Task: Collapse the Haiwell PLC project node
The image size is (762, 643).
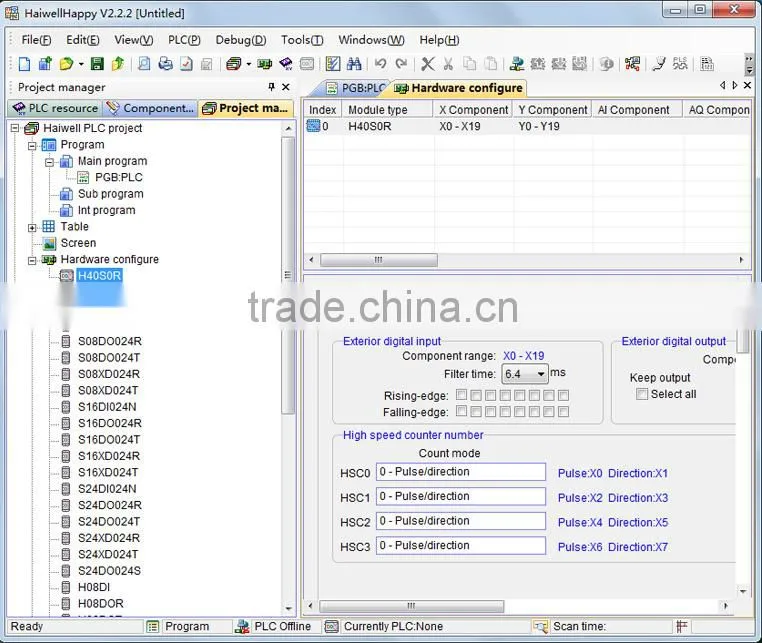Action: coord(15,128)
